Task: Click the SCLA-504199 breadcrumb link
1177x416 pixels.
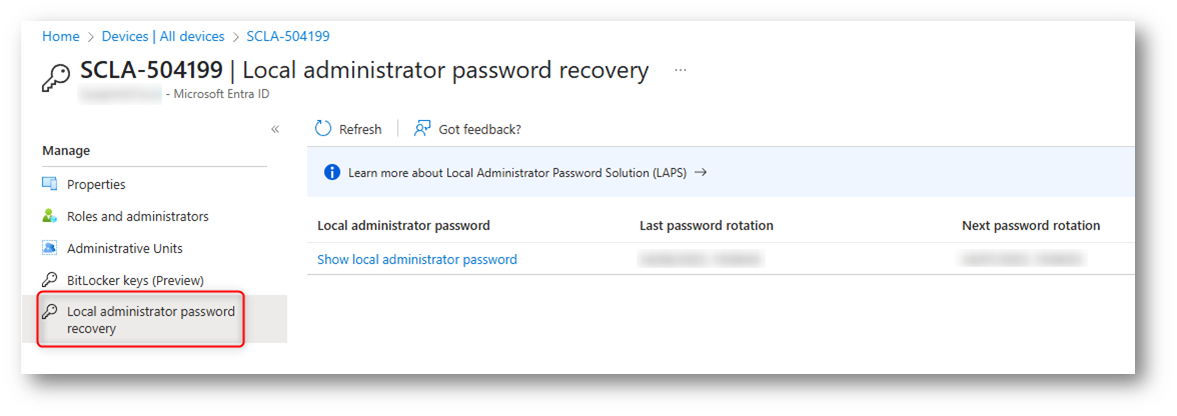Action: click(288, 36)
